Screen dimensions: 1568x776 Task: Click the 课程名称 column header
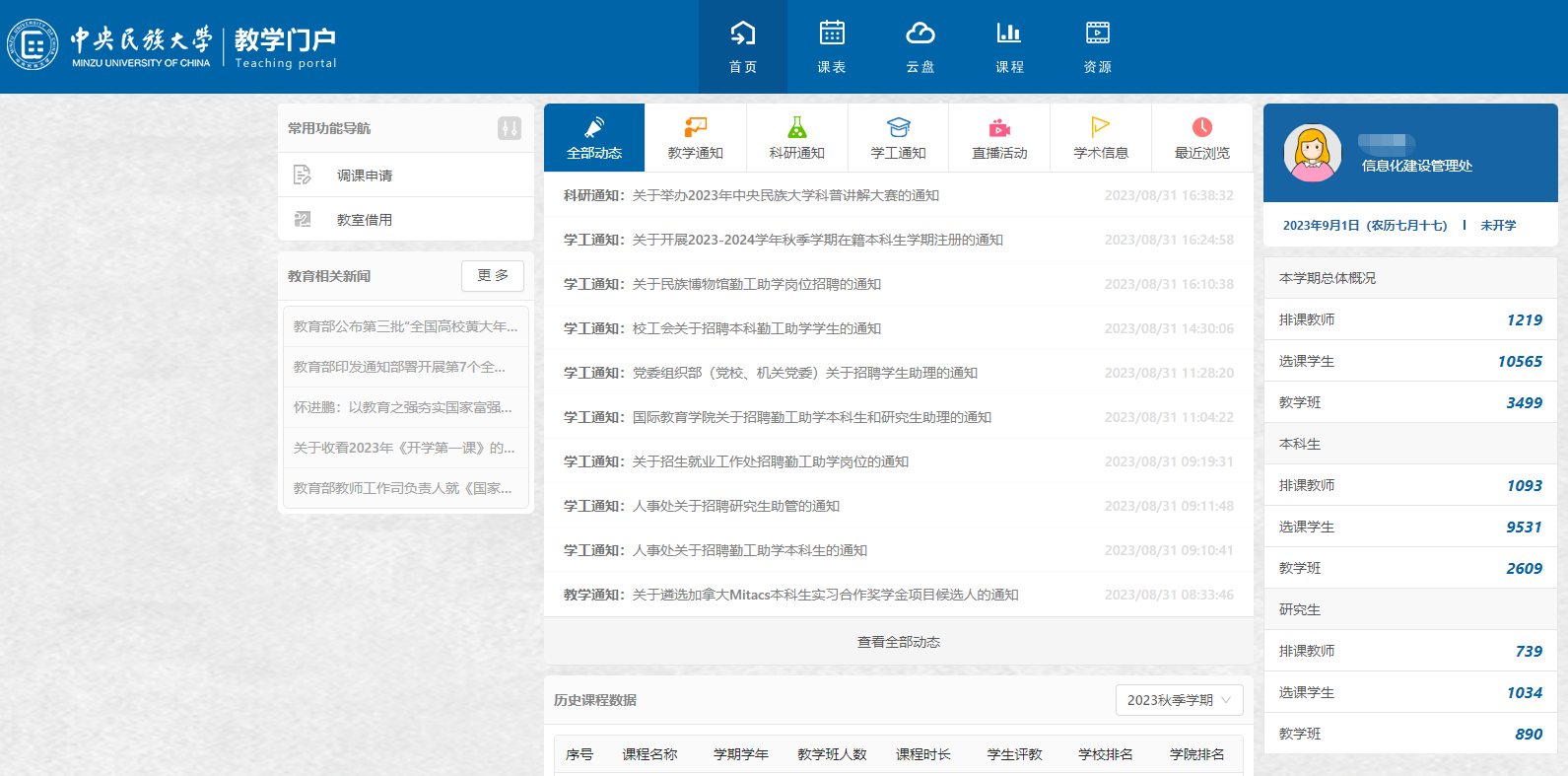649,754
